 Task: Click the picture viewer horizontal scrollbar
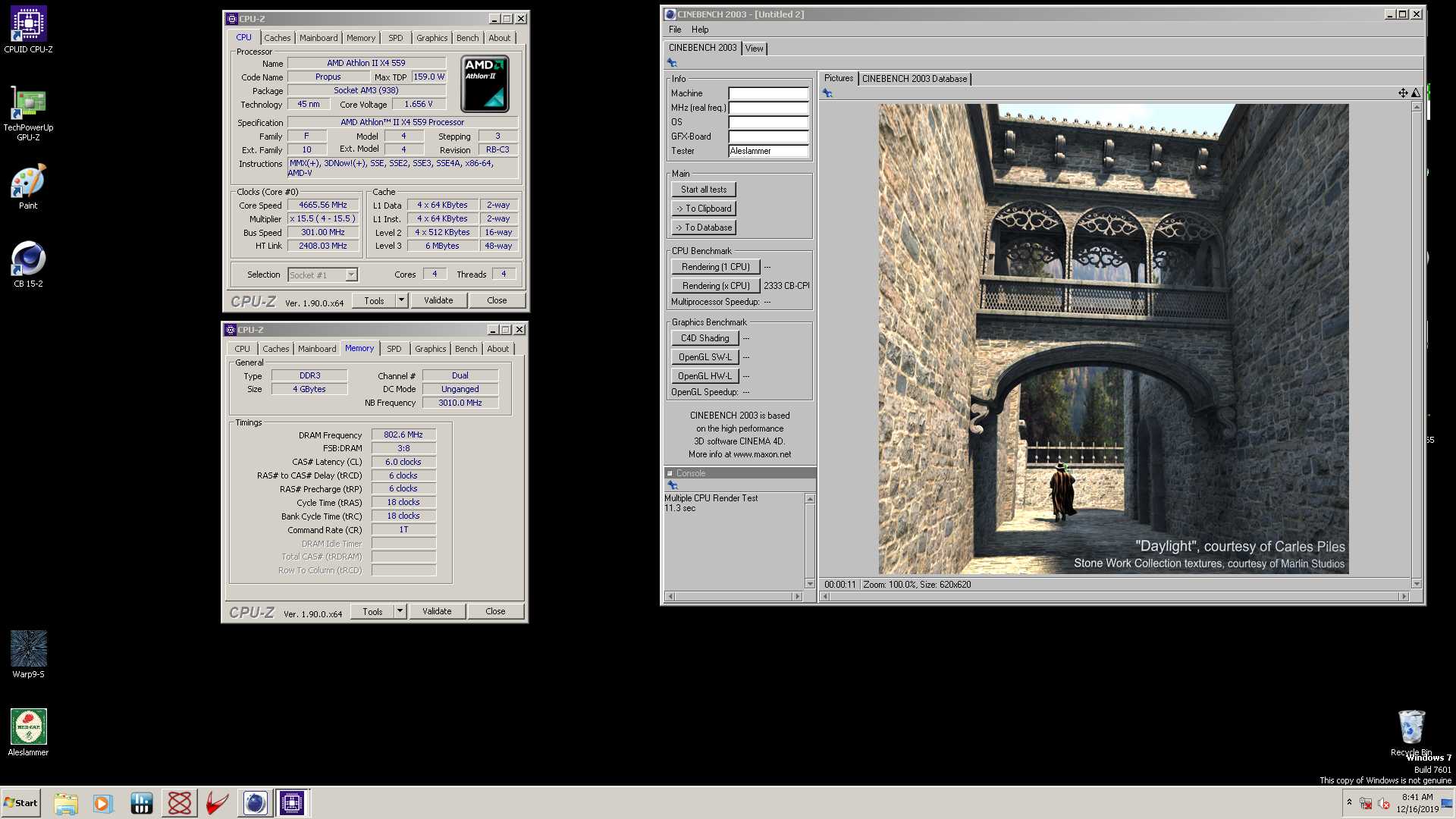click(x=1115, y=597)
